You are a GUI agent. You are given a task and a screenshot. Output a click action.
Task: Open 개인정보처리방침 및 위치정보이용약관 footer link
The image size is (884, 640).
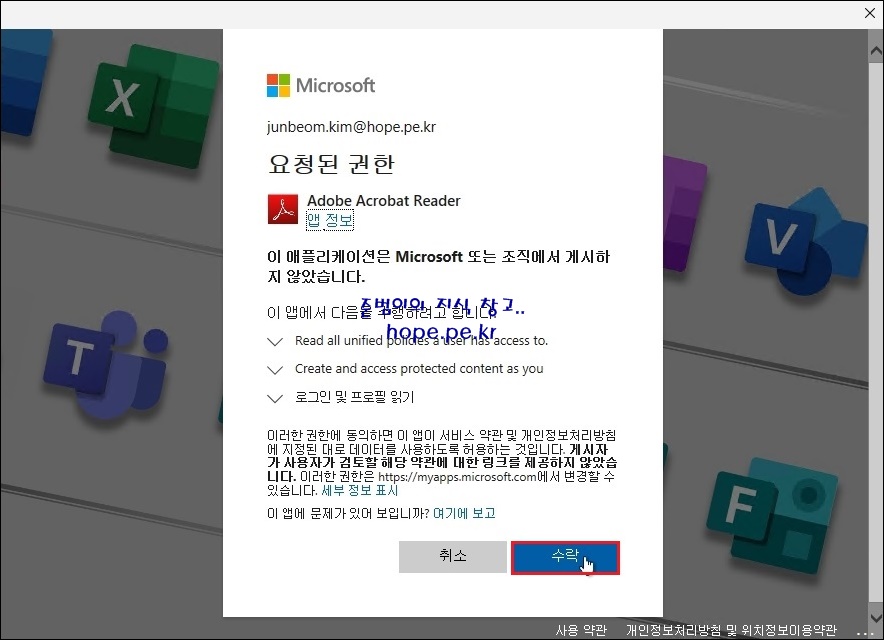pos(731,630)
